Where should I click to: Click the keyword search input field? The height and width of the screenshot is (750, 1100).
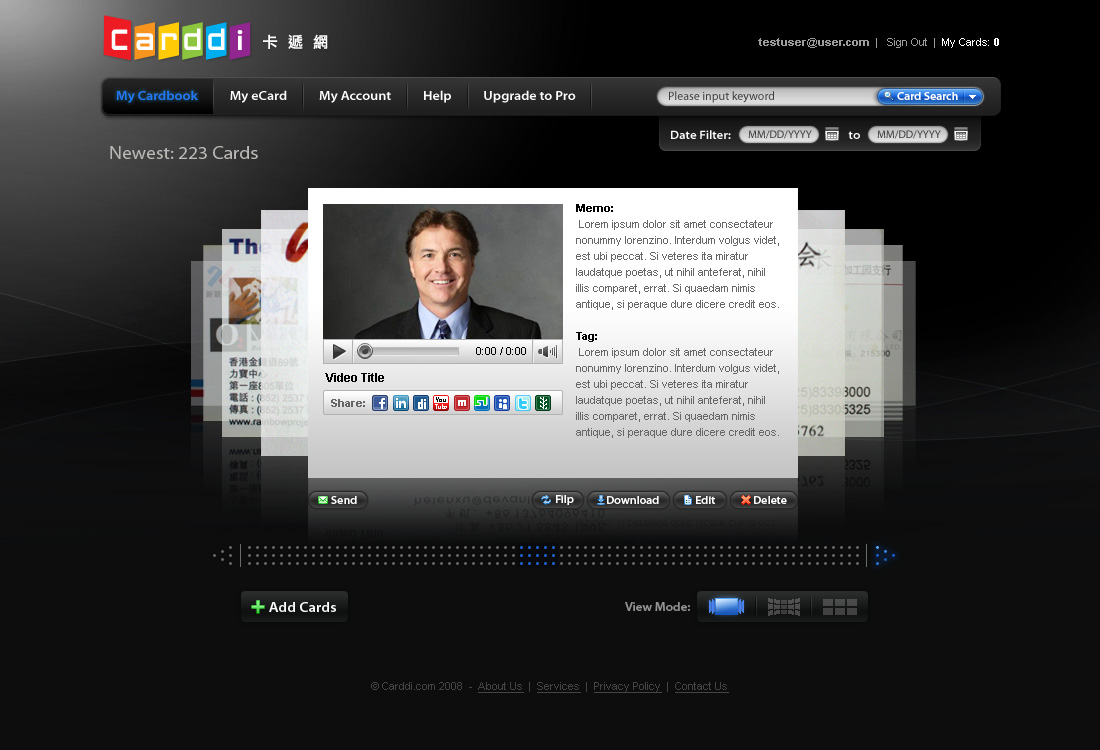click(x=765, y=97)
